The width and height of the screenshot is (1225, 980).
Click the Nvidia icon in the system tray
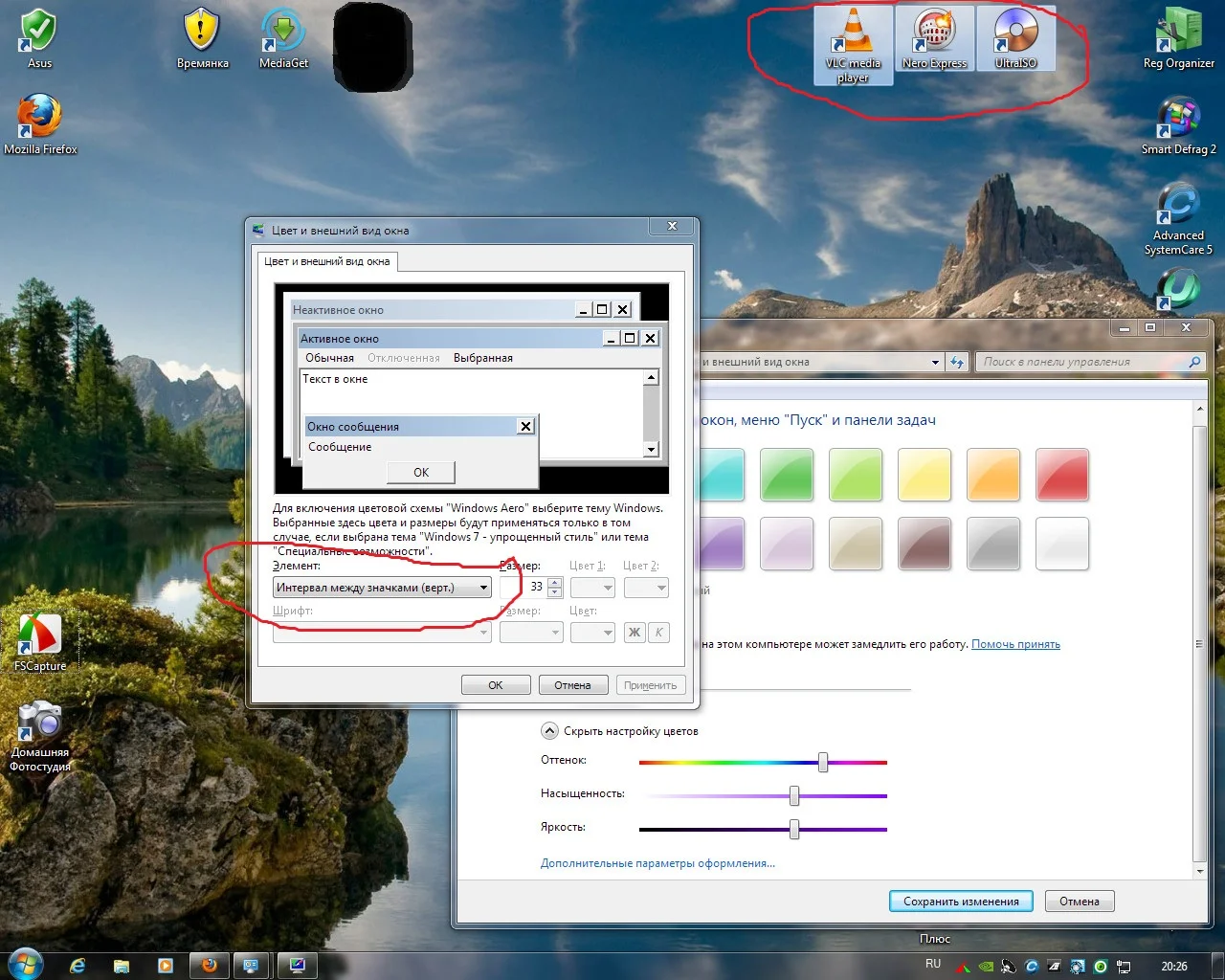coord(985,967)
